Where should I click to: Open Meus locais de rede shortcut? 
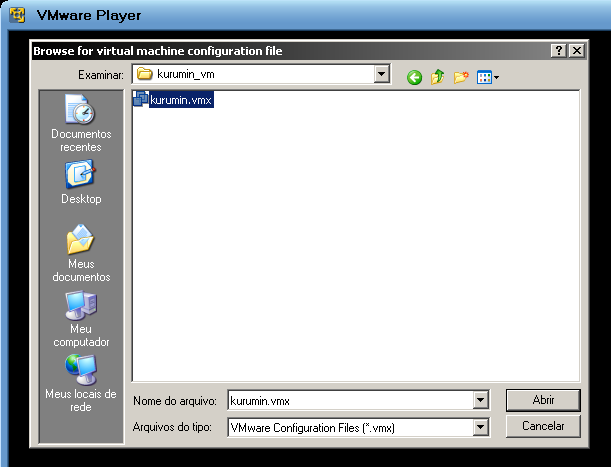(81, 383)
